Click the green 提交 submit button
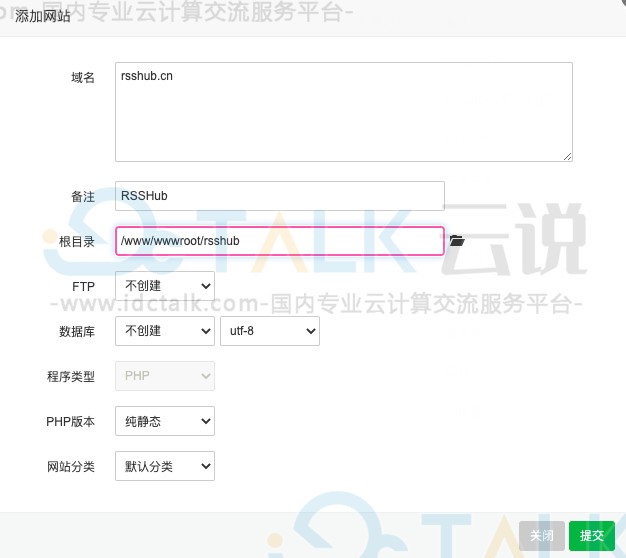The height and width of the screenshot is (558, 626). (x=592, y=536)
